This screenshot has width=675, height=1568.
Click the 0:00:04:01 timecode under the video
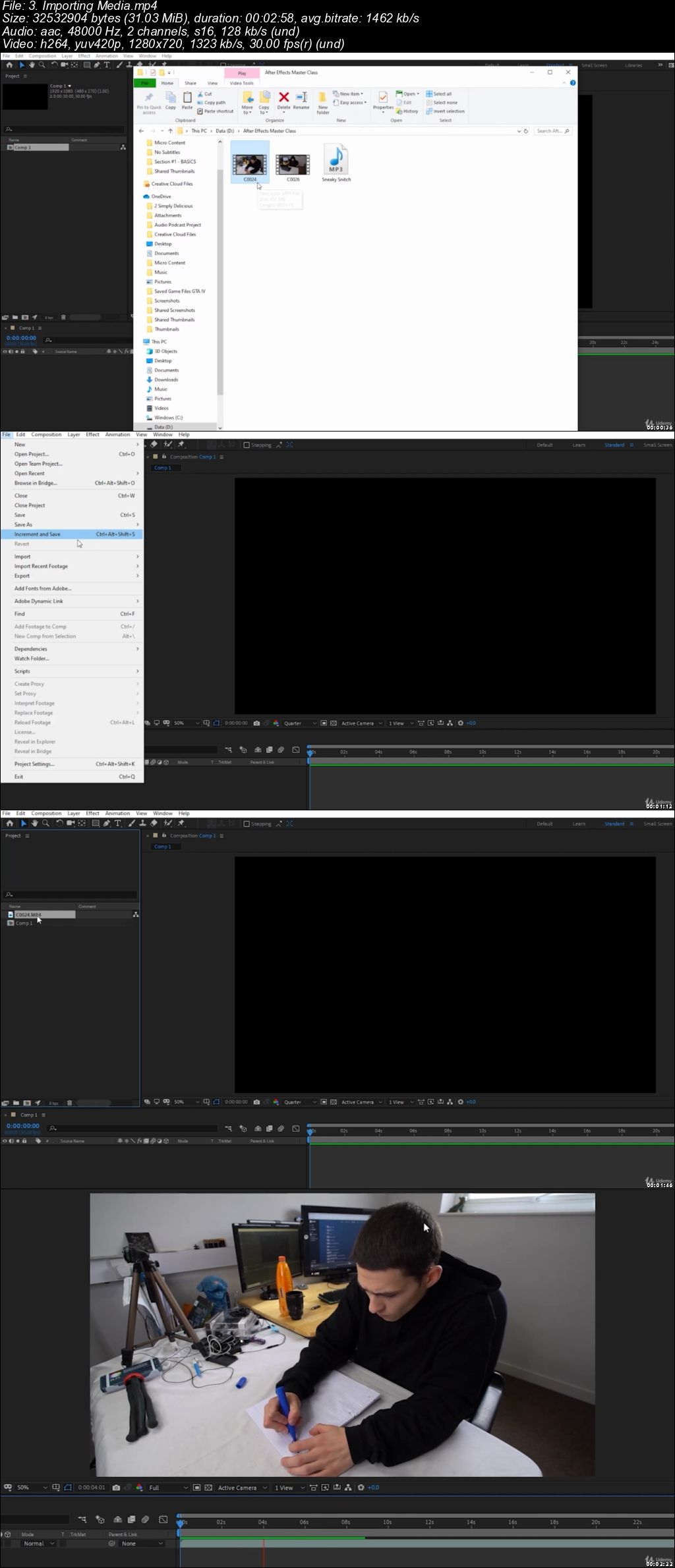(x=92, y=1488)
